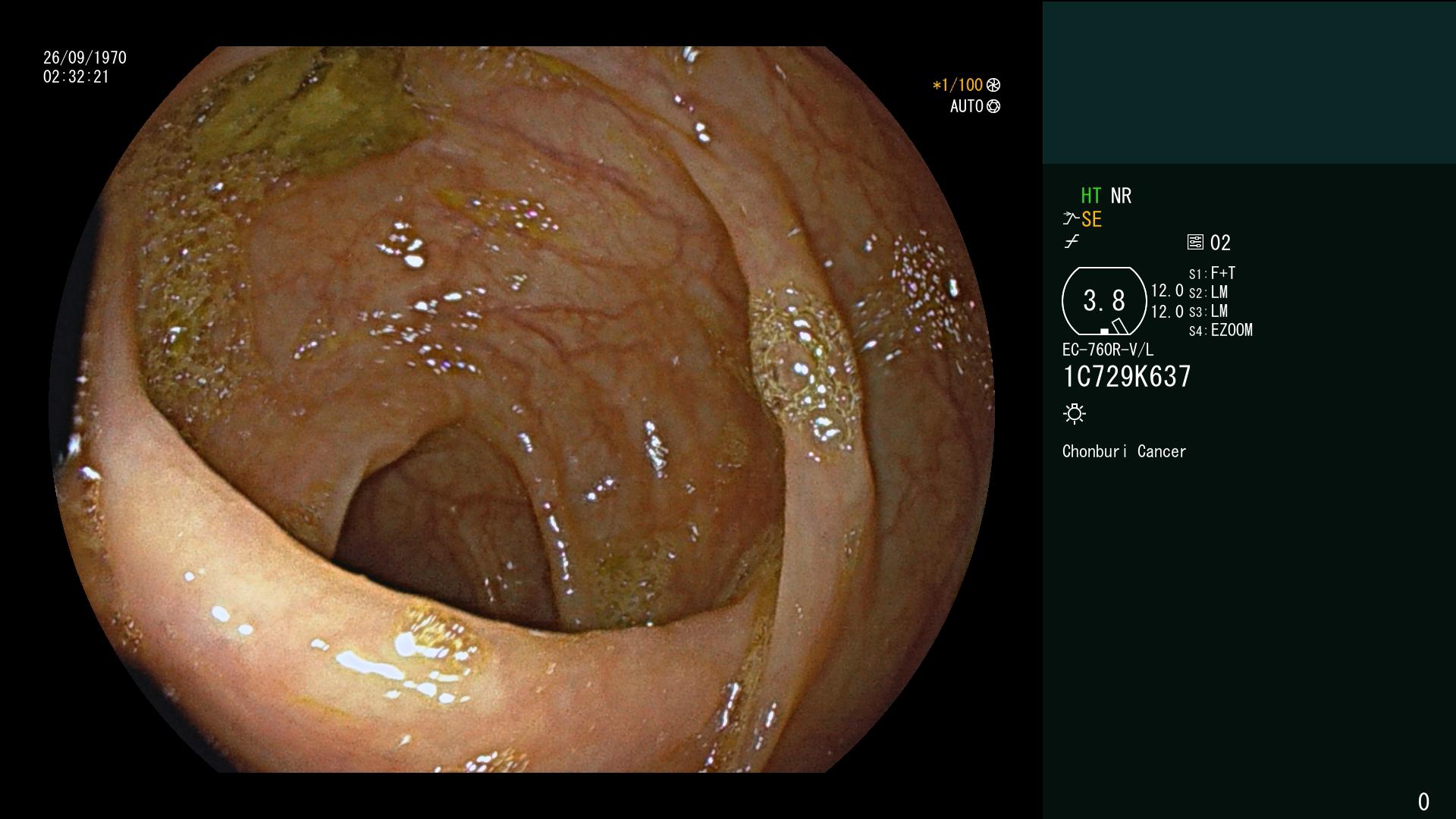1456x819 pixels.
Task: Click the iris icon beside AUTO
Action: coord(993,106)
